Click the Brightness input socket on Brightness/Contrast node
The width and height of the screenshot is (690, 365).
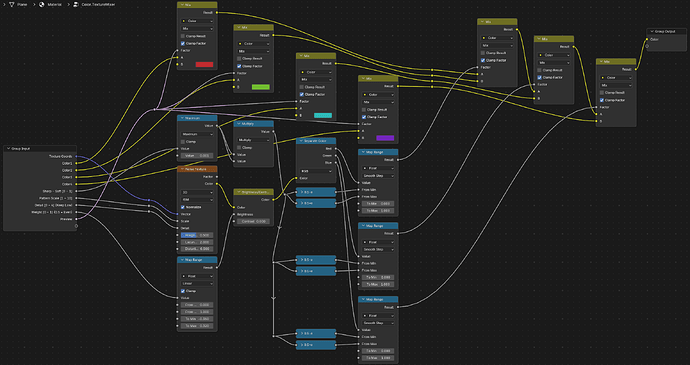coord(234,214)
